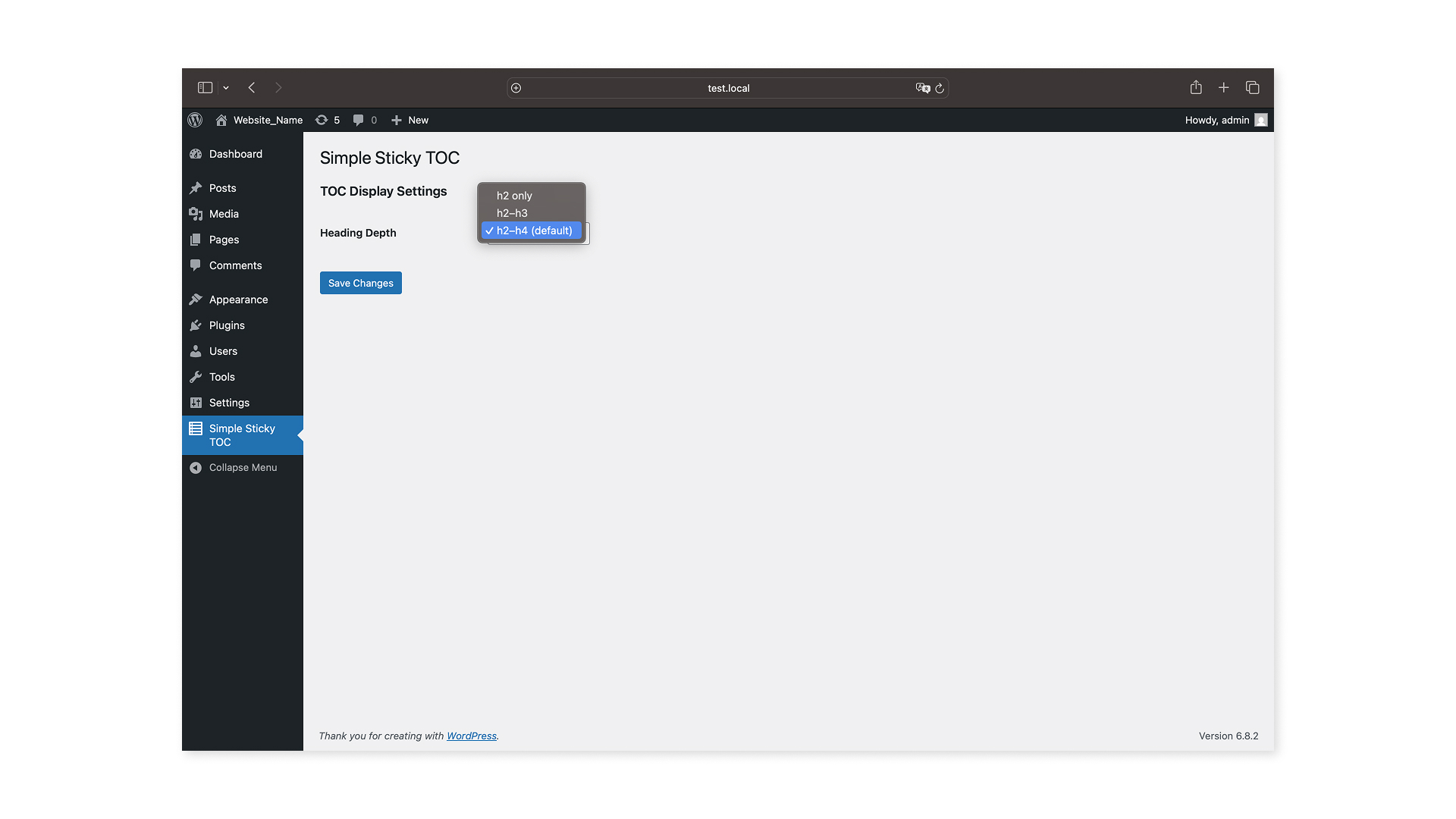
Task: Click the translate icon in address bar
Action: pos(922,88)
